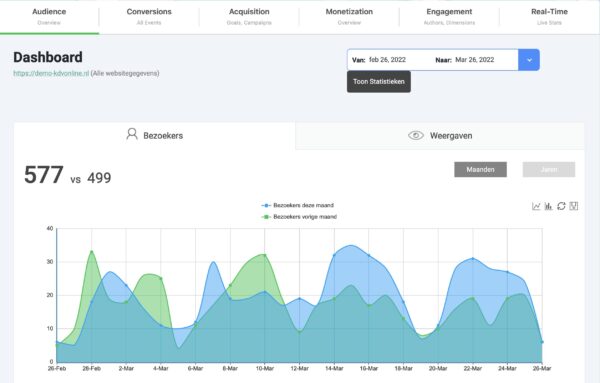600x383 pixels.
Task: Select the Bezoekers chart tab
Action: (155, 135)
